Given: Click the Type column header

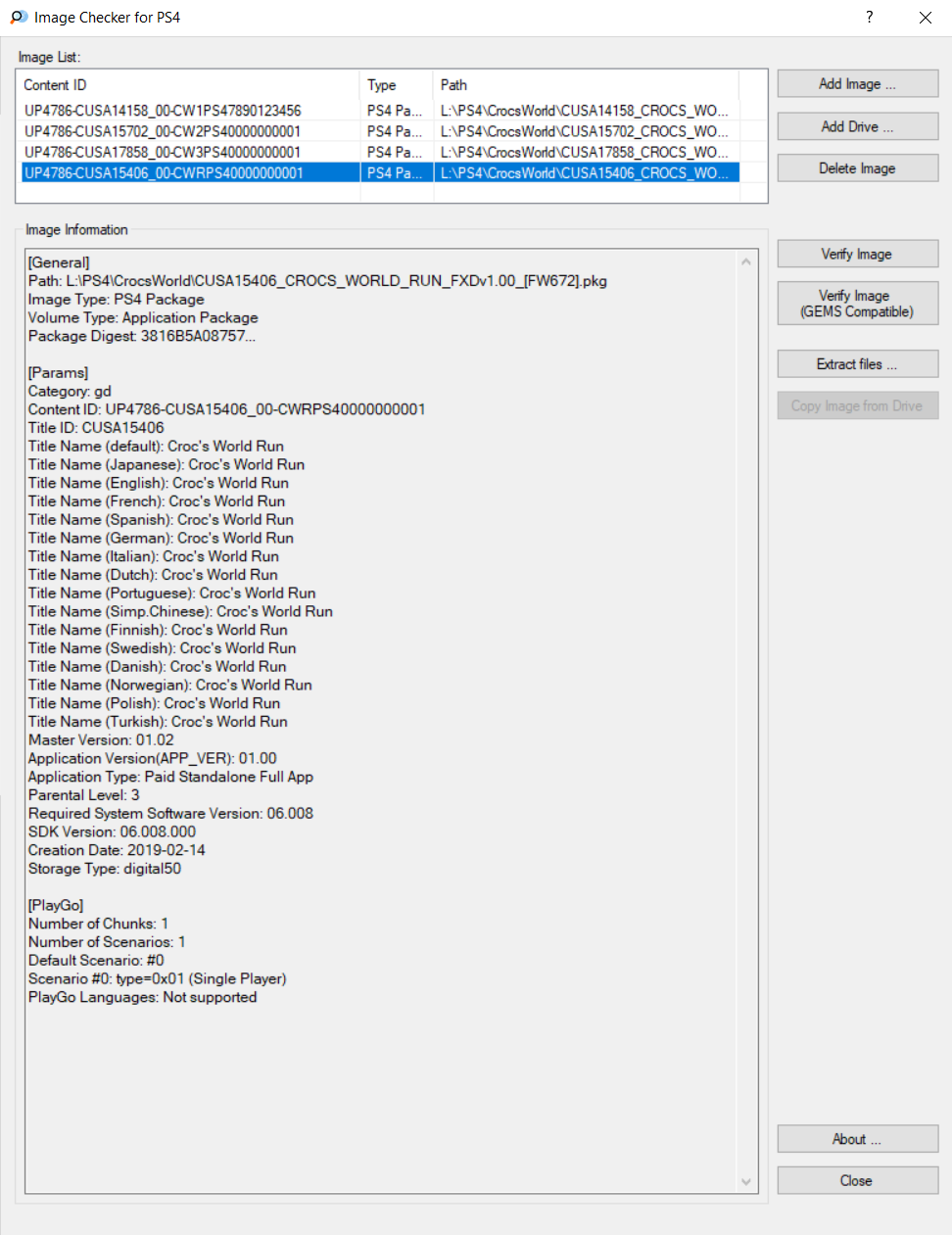Looking at the screenshot, I should pos(397,85).
